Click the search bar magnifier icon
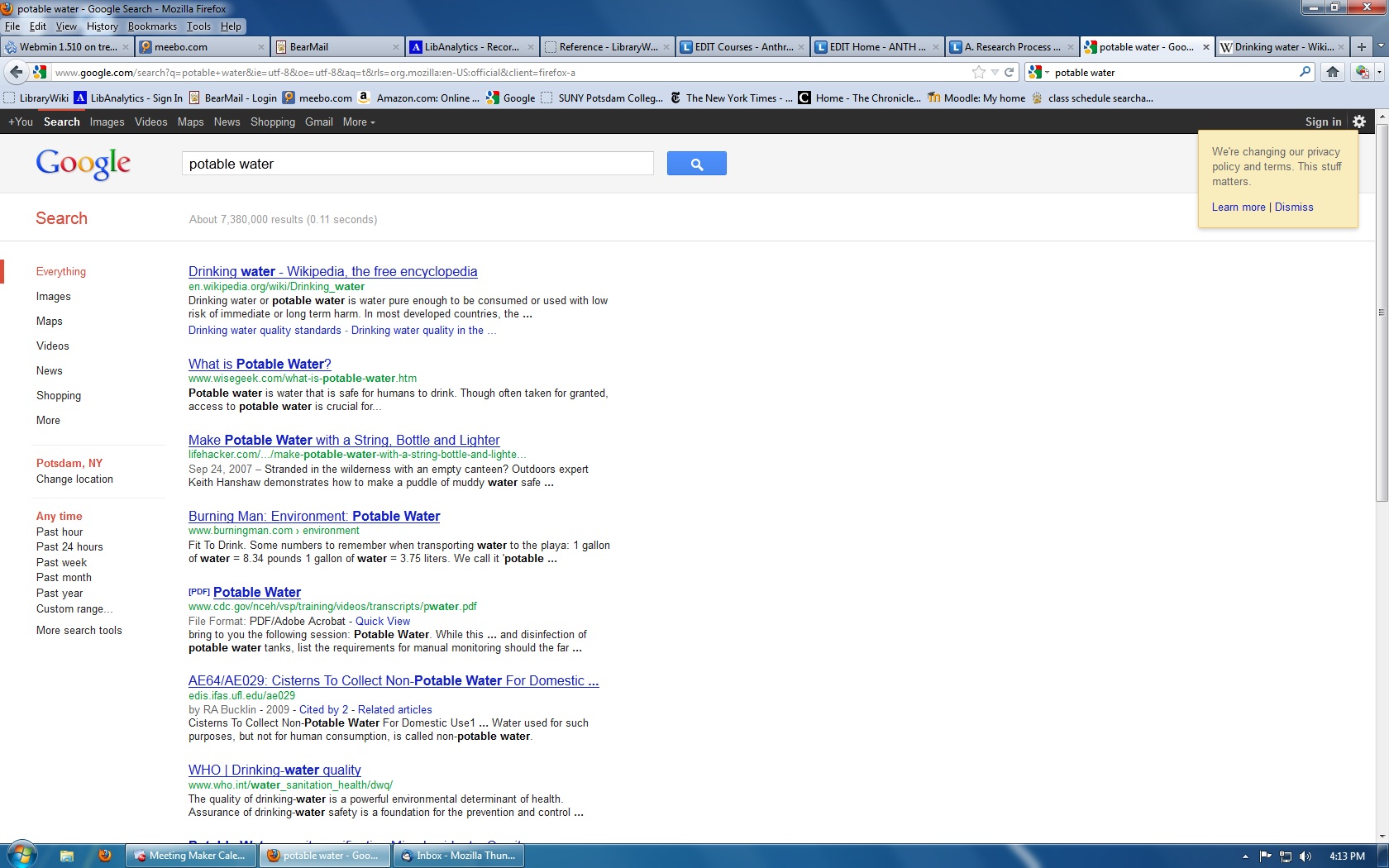This screenshot has height=868, width=1389. [1305, 72]
